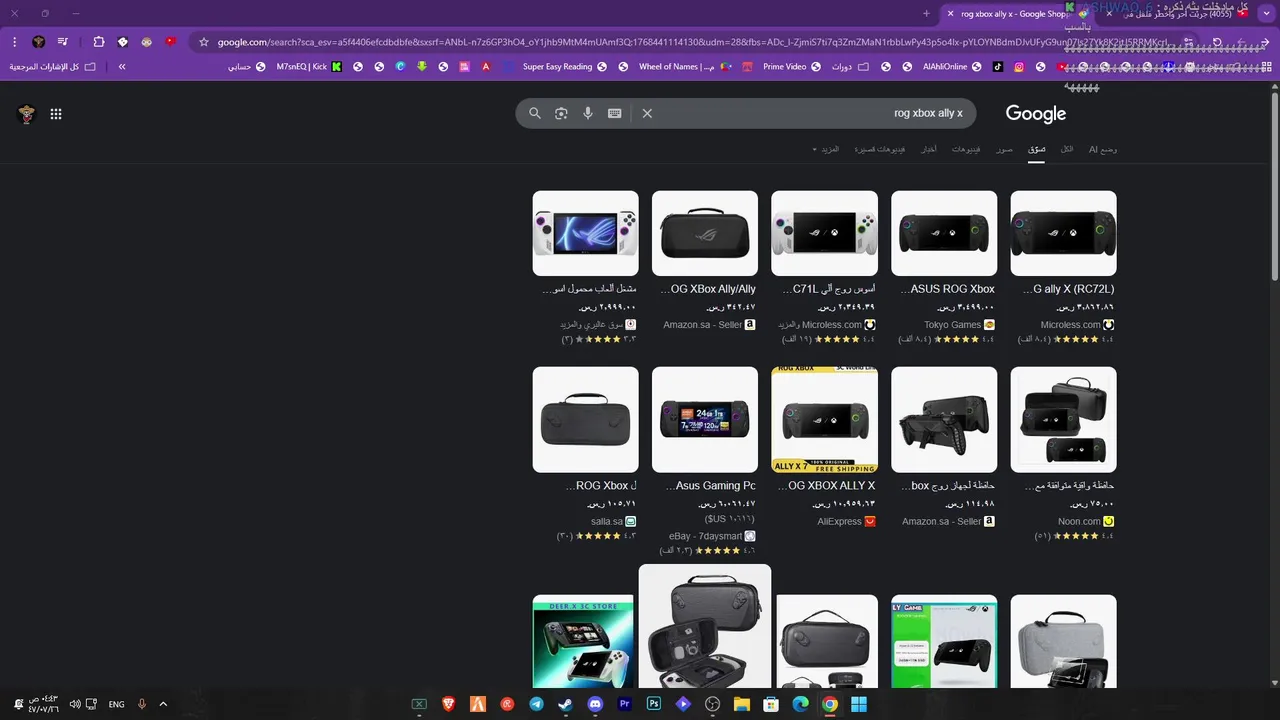Launch Adobe Photoshop from taskbar
Screen dimensions: 1280x720
pos(654,704)
